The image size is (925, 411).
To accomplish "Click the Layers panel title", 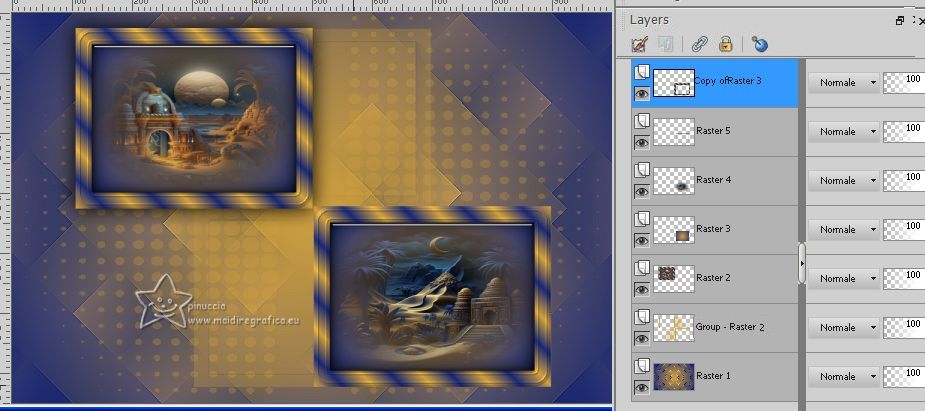I will coord(649,19).
